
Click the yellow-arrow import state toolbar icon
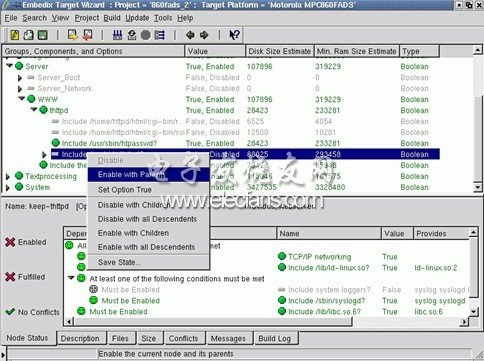[72, 35]
